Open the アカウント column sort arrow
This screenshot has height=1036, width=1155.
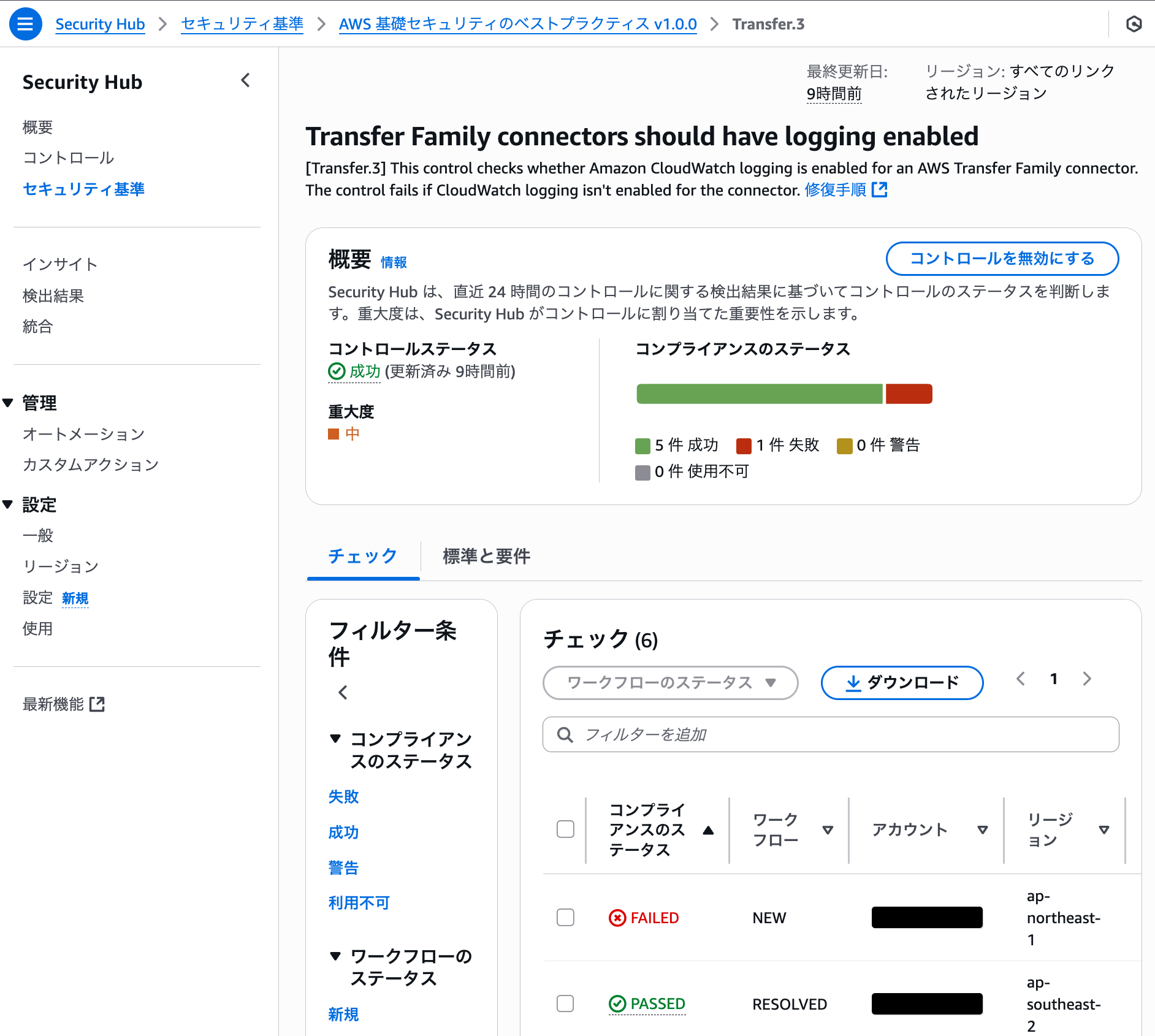983,830
